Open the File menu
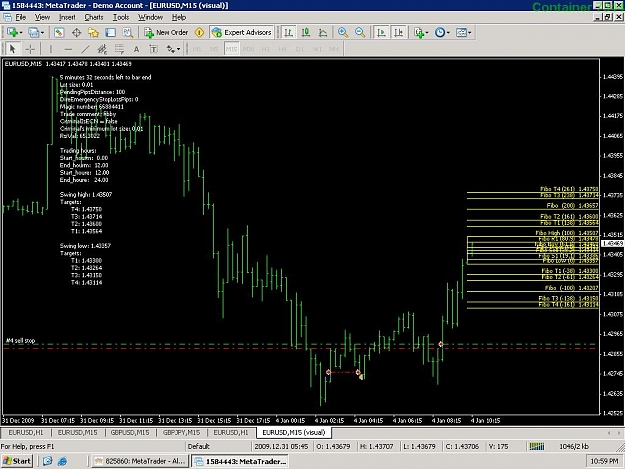625x469 pixels. coord(21,17)
